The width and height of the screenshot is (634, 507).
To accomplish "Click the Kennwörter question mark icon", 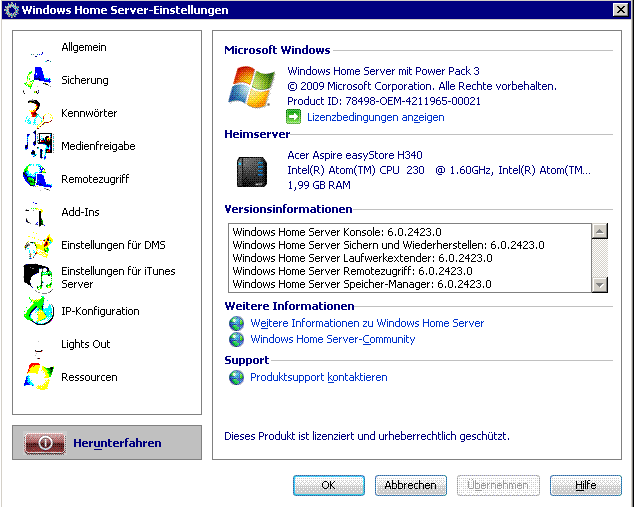I will point(37,113).
